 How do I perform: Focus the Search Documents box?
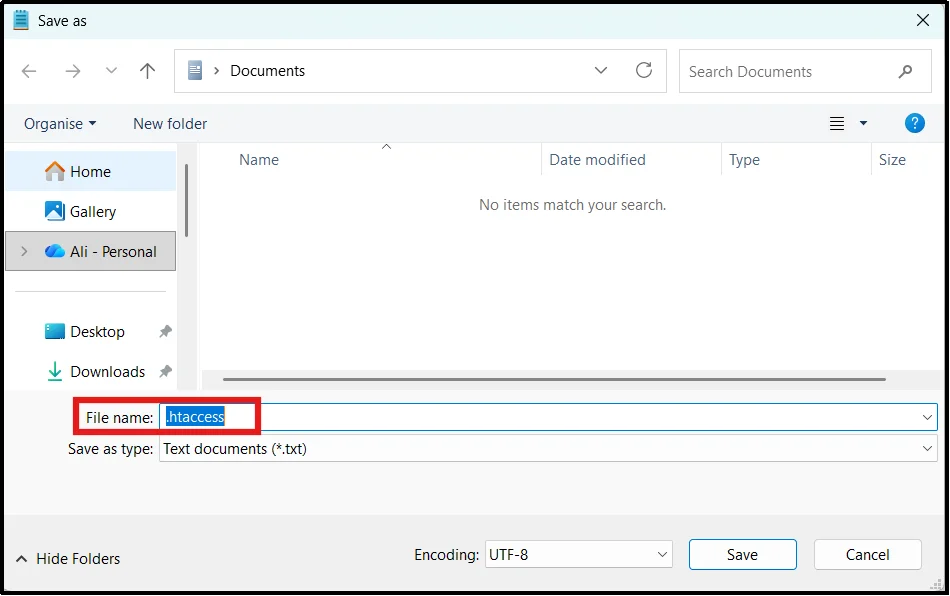pos(805,71)
